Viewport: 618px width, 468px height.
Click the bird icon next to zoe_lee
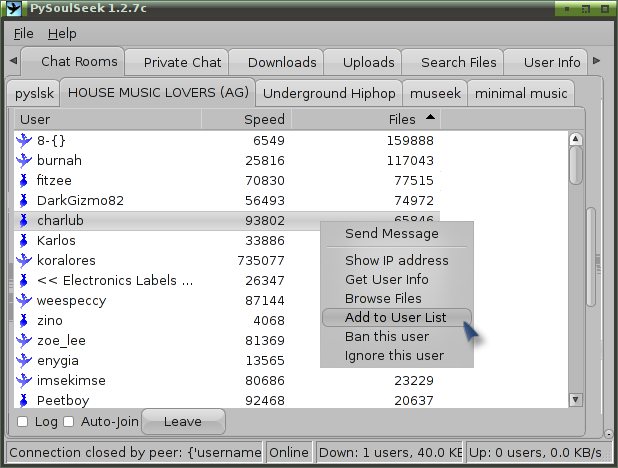click(x=24, y=340)
